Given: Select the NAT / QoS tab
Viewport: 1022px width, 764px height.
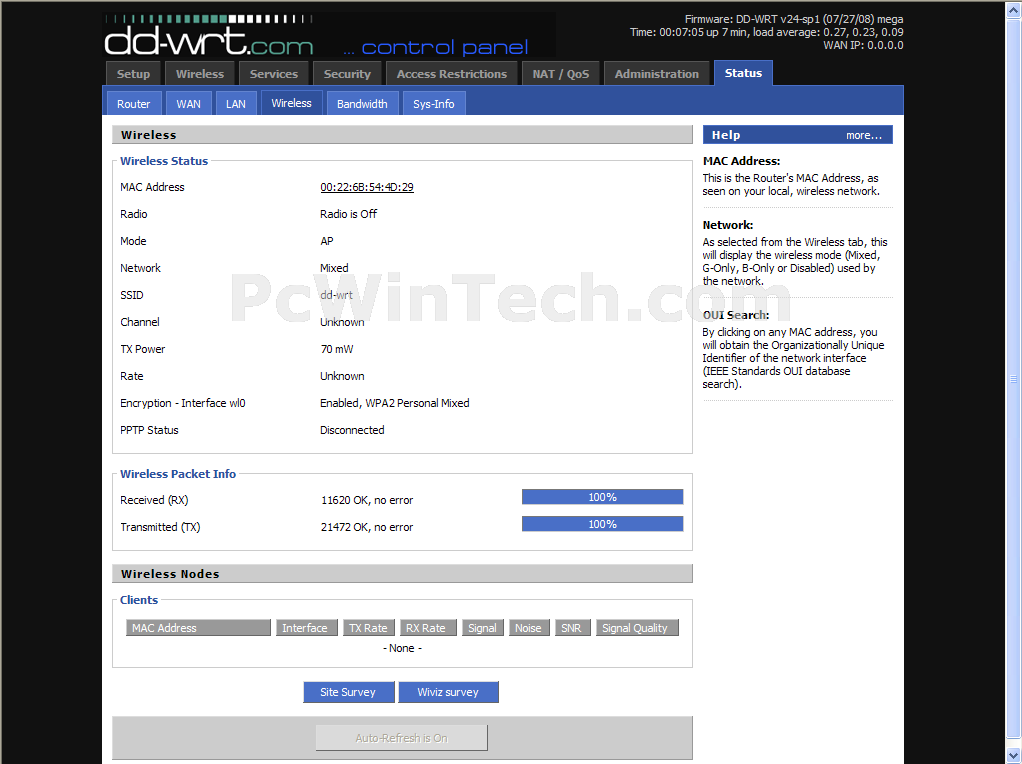Looking at the screenshot, I should click(561, 74).
